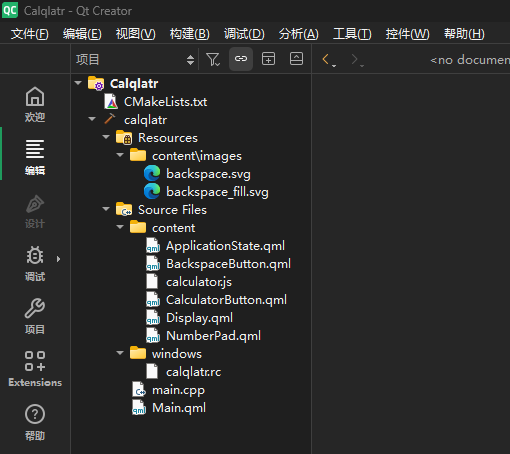Click the calqlatr.rc file icon
The image size is (510, 454).
point(152,371)
